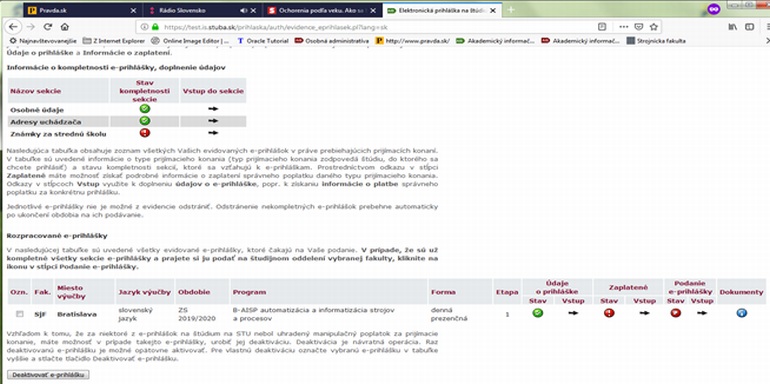
Task: Open the Osobná administratíva bookmark
Action: pyautogui.click(x=332, y=41)
